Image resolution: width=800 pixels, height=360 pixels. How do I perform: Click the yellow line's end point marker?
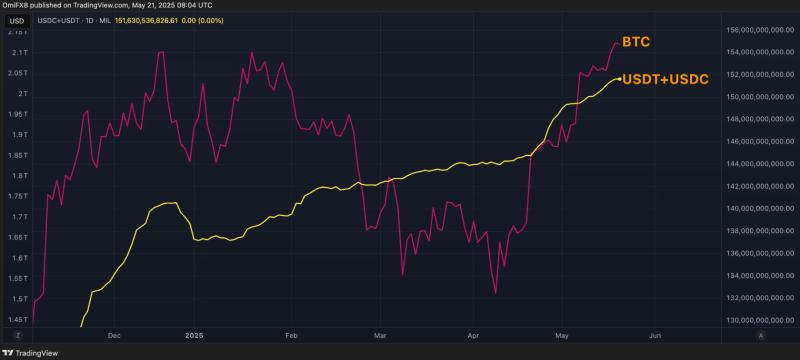(x=619, y=79)
